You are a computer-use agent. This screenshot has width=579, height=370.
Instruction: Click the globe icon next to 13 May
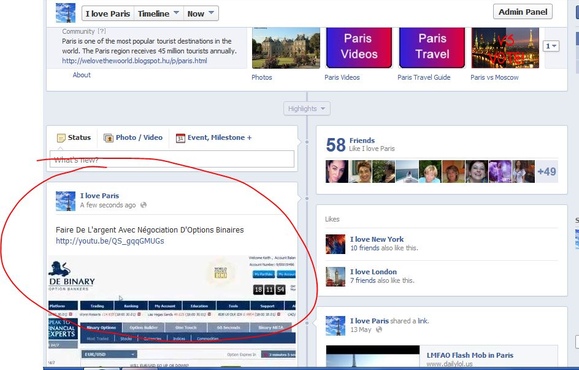point(379,329)
